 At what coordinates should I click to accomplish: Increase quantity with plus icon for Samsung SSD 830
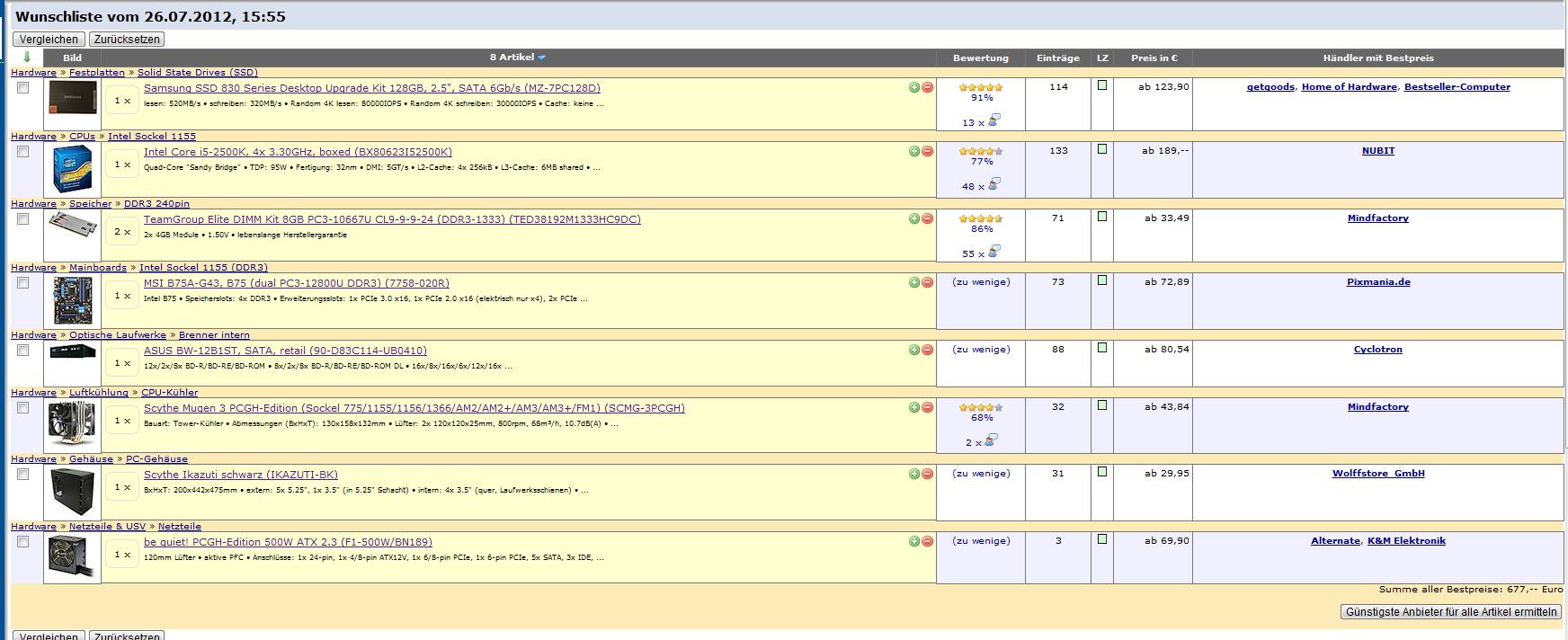(914, 87)
